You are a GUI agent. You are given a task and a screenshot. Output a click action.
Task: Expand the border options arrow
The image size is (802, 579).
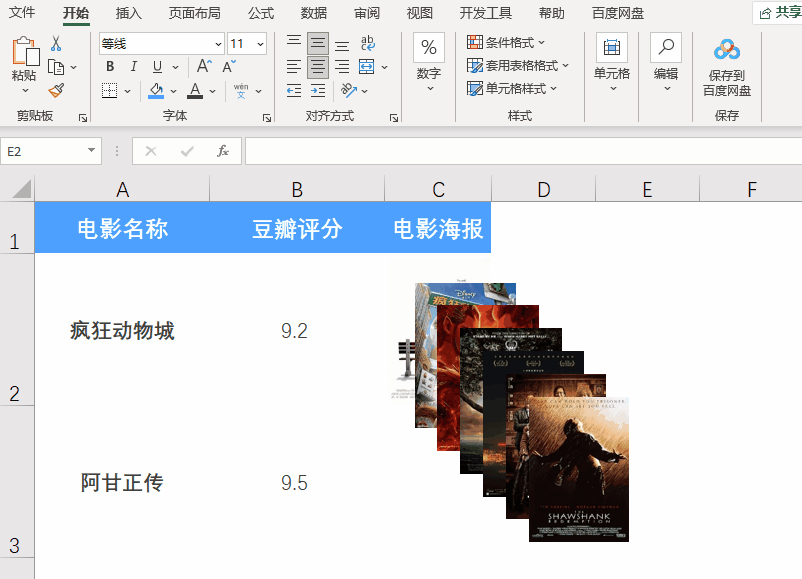127,91
